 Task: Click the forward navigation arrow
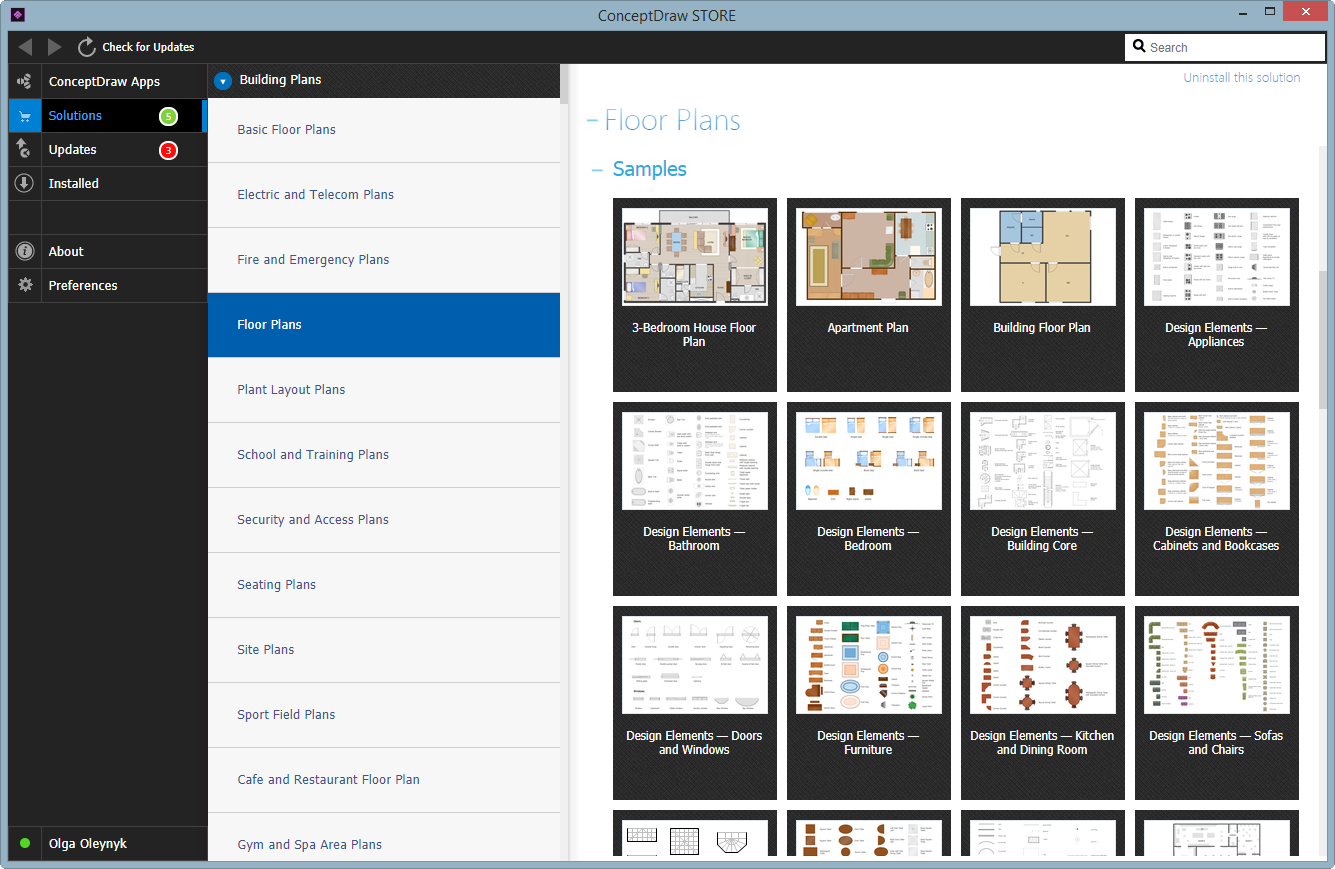54,47
